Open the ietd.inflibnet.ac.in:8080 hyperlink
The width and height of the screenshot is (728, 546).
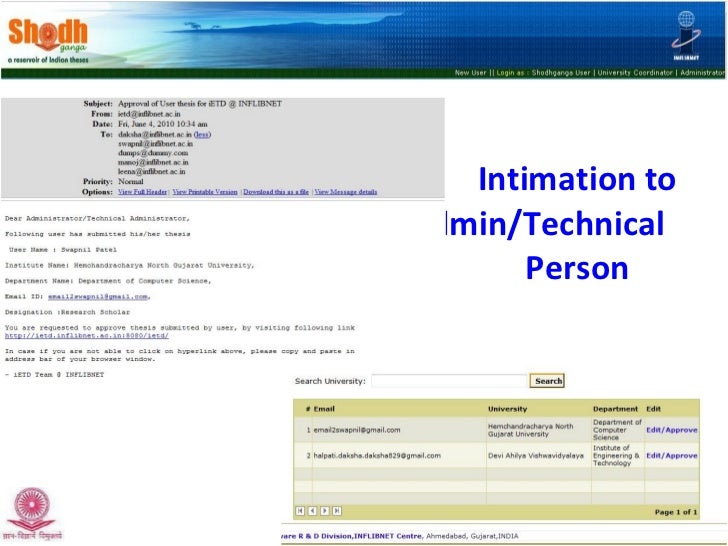87,335
